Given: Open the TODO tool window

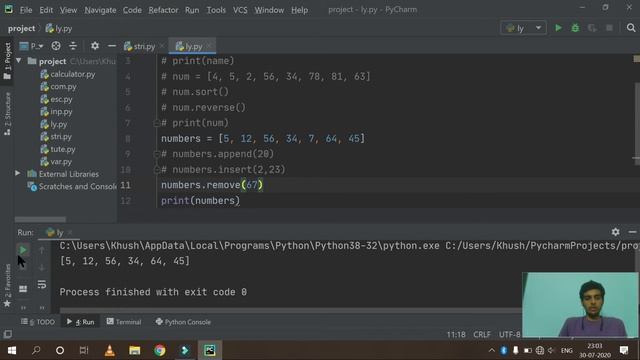Looking at the screenshot, I should [x=38, y=322].
